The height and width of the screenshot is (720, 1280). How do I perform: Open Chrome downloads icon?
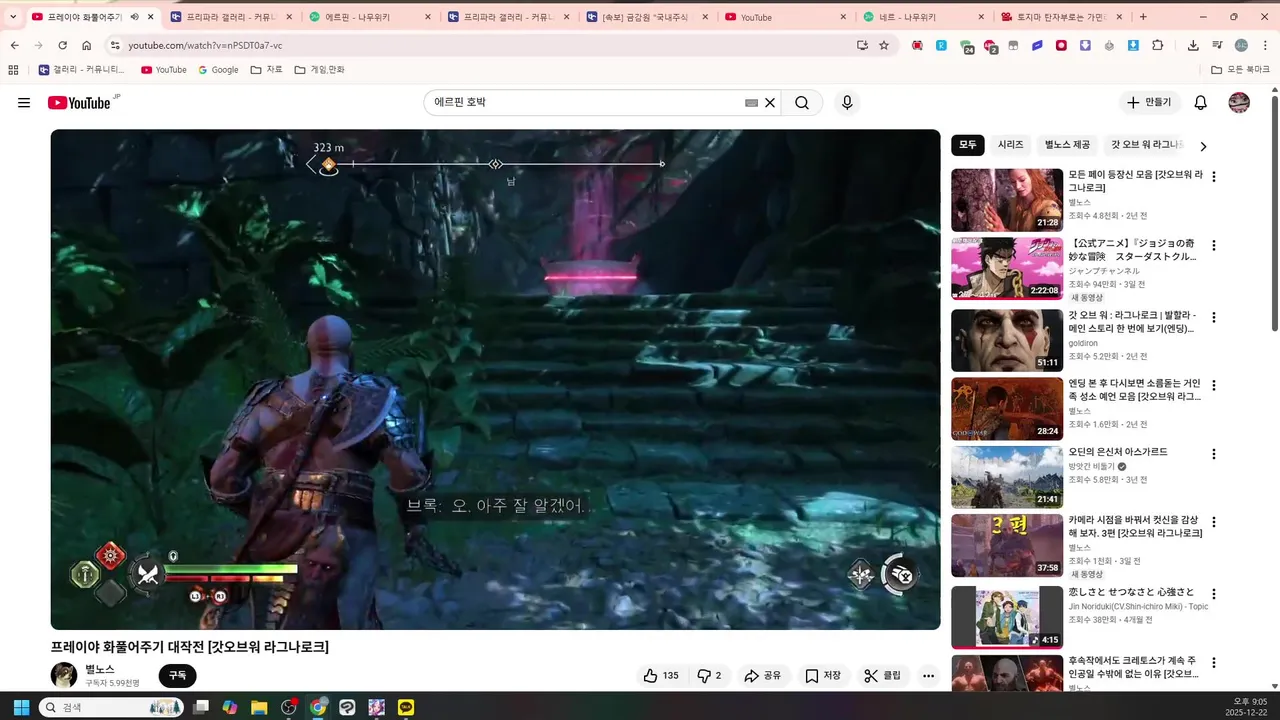[1193, 45]
